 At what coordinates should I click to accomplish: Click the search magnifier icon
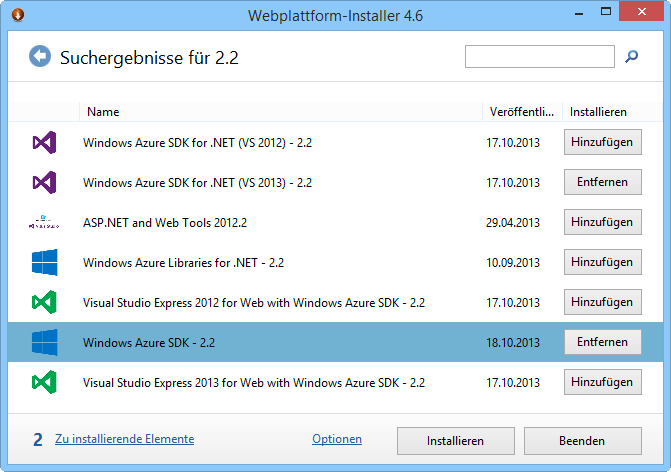(631, 57)
